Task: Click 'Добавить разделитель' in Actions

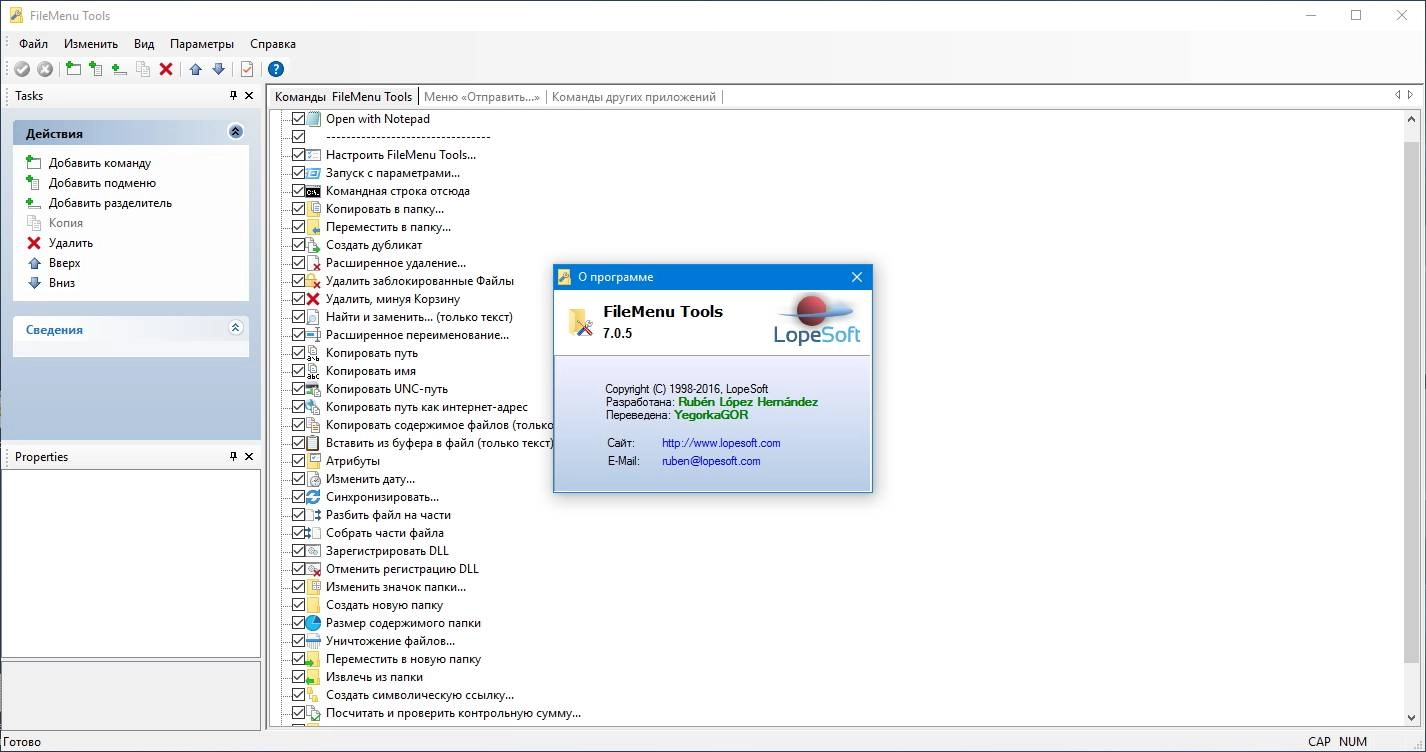Action: 110,203
